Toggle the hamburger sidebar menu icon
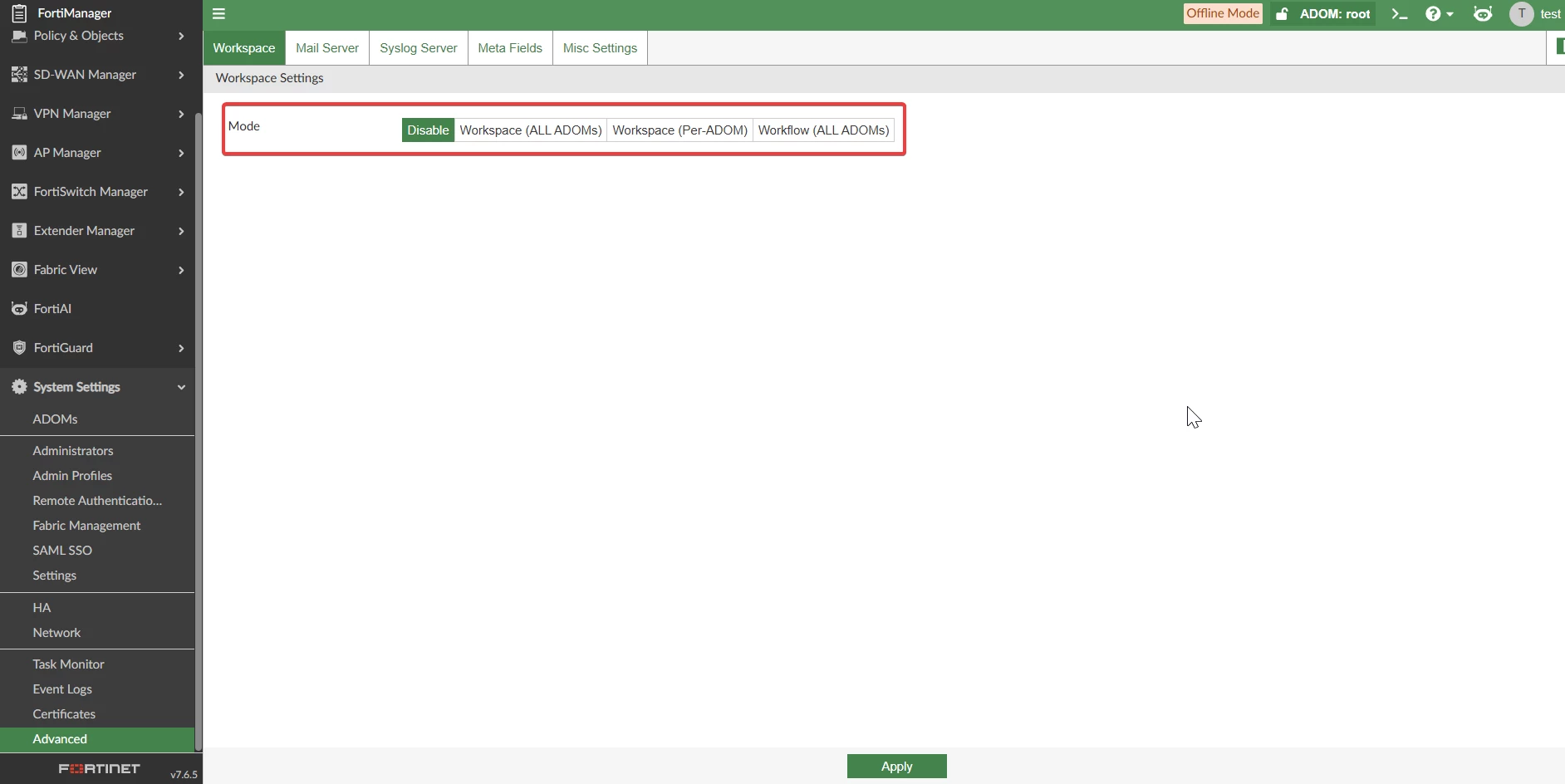 [219, 14]
